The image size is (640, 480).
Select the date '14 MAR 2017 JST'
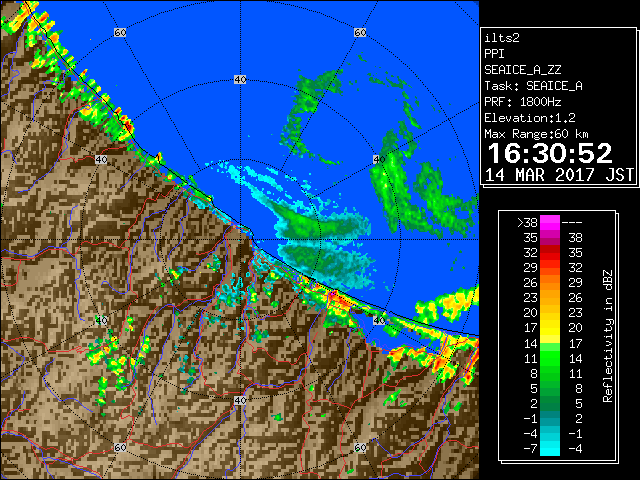pyautogui.click(x=559, y=175)
